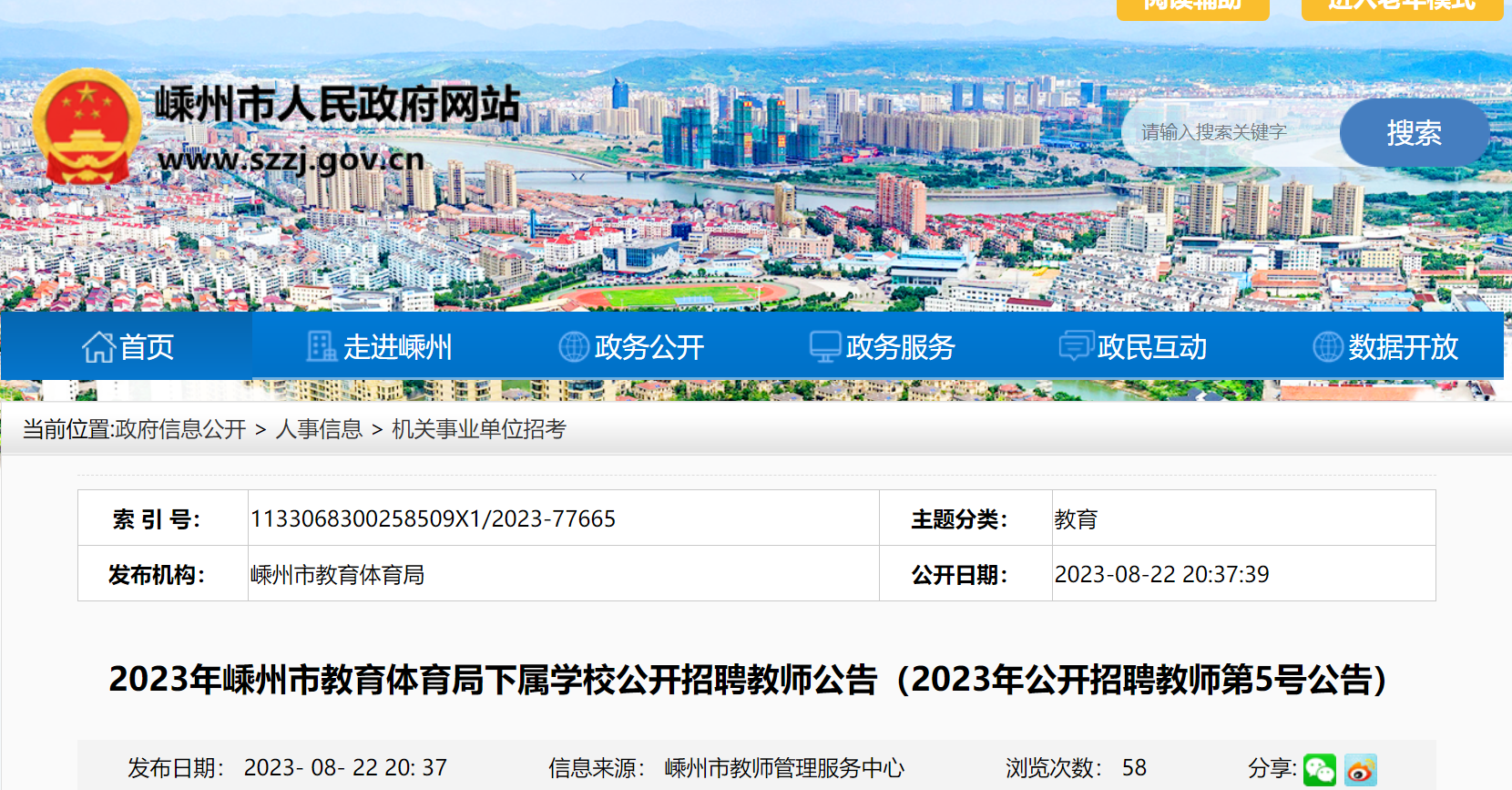The height and width of the screenshot is (790, 1512).
Task: Enable 进入老年模式 elderly mode
Action: [x=1401, y=7]
